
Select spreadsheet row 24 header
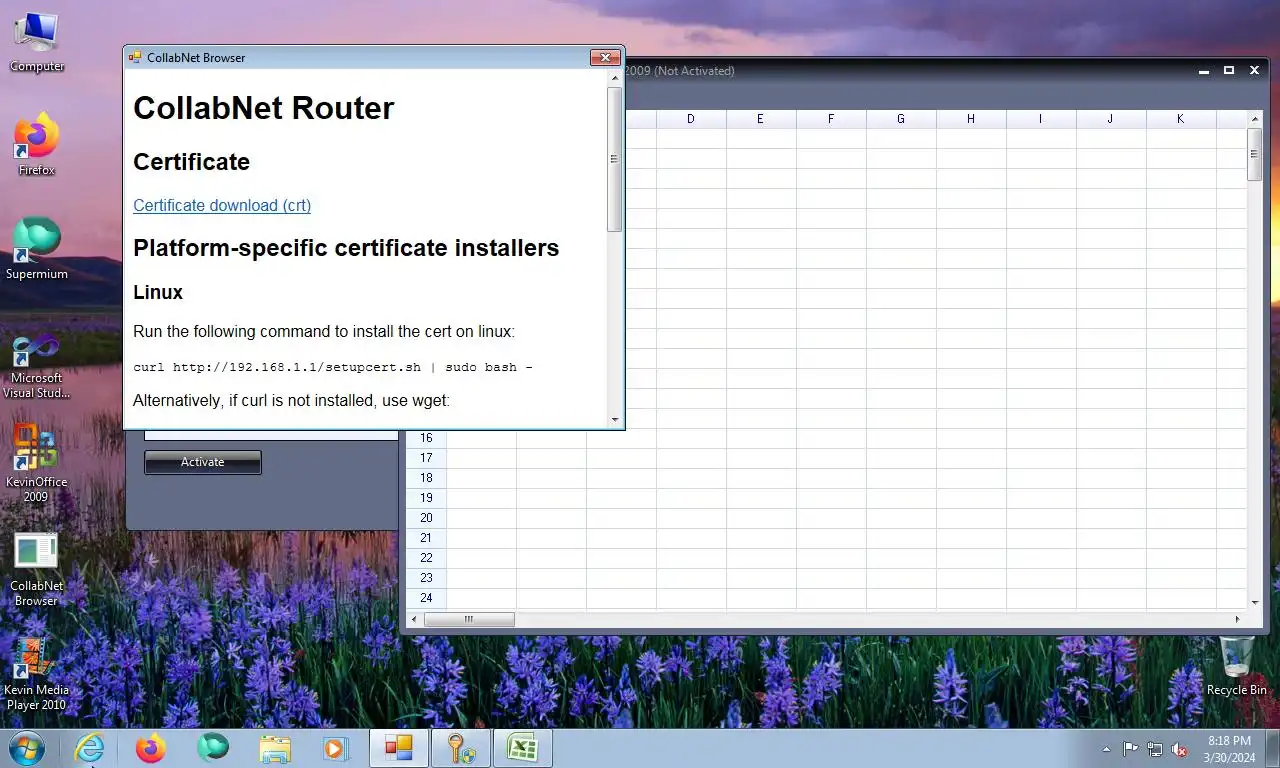pos(426,598)
